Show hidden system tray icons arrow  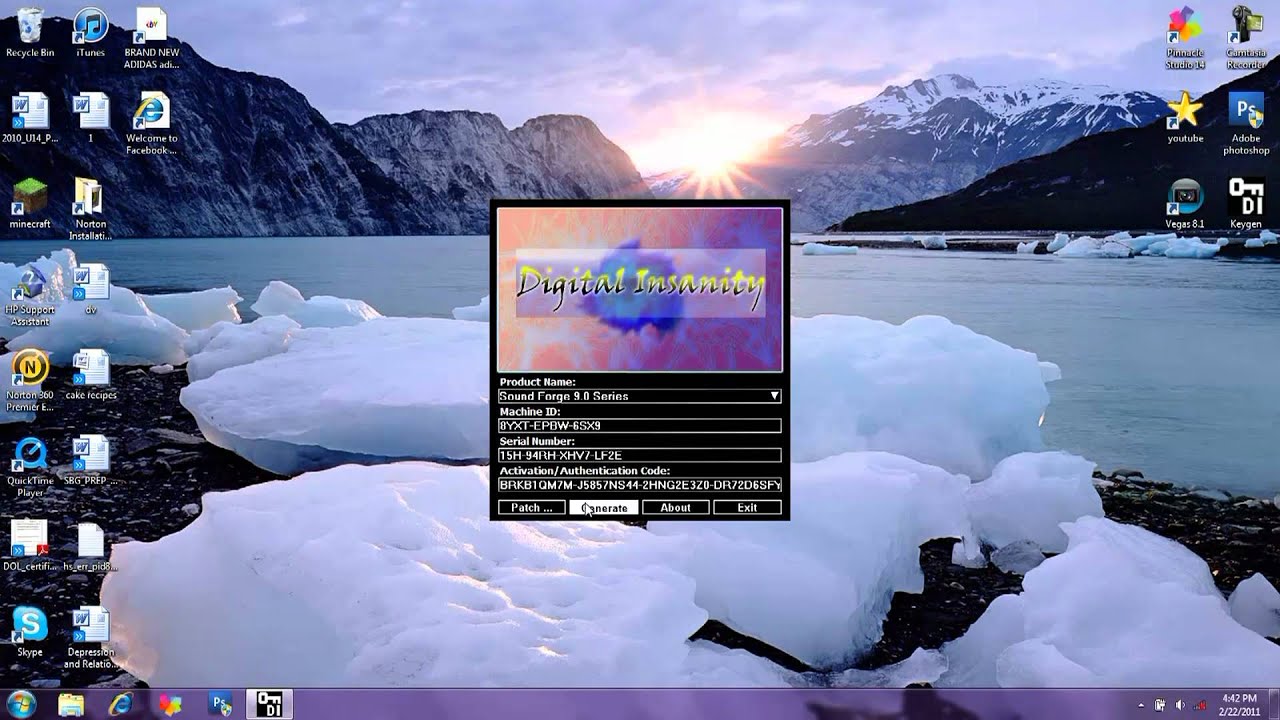[x=1141, y=704]
